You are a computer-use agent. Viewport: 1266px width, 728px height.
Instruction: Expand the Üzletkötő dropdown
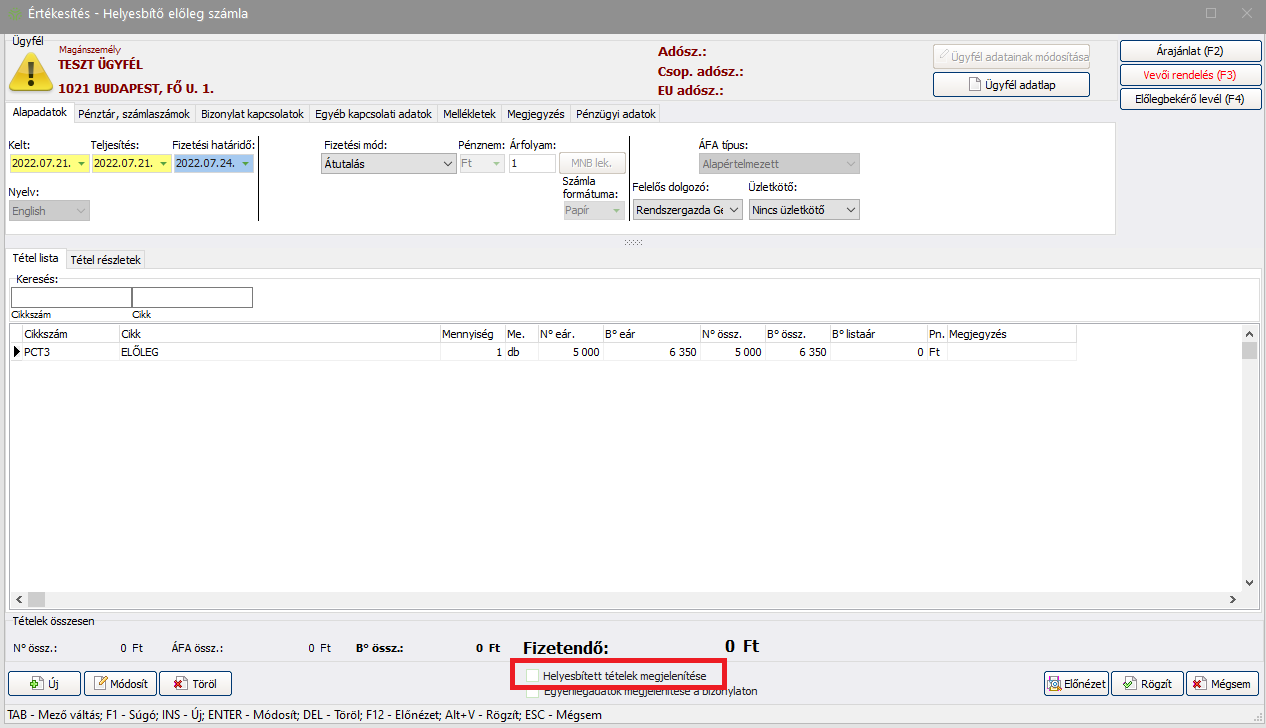click(x=850, y=210)
